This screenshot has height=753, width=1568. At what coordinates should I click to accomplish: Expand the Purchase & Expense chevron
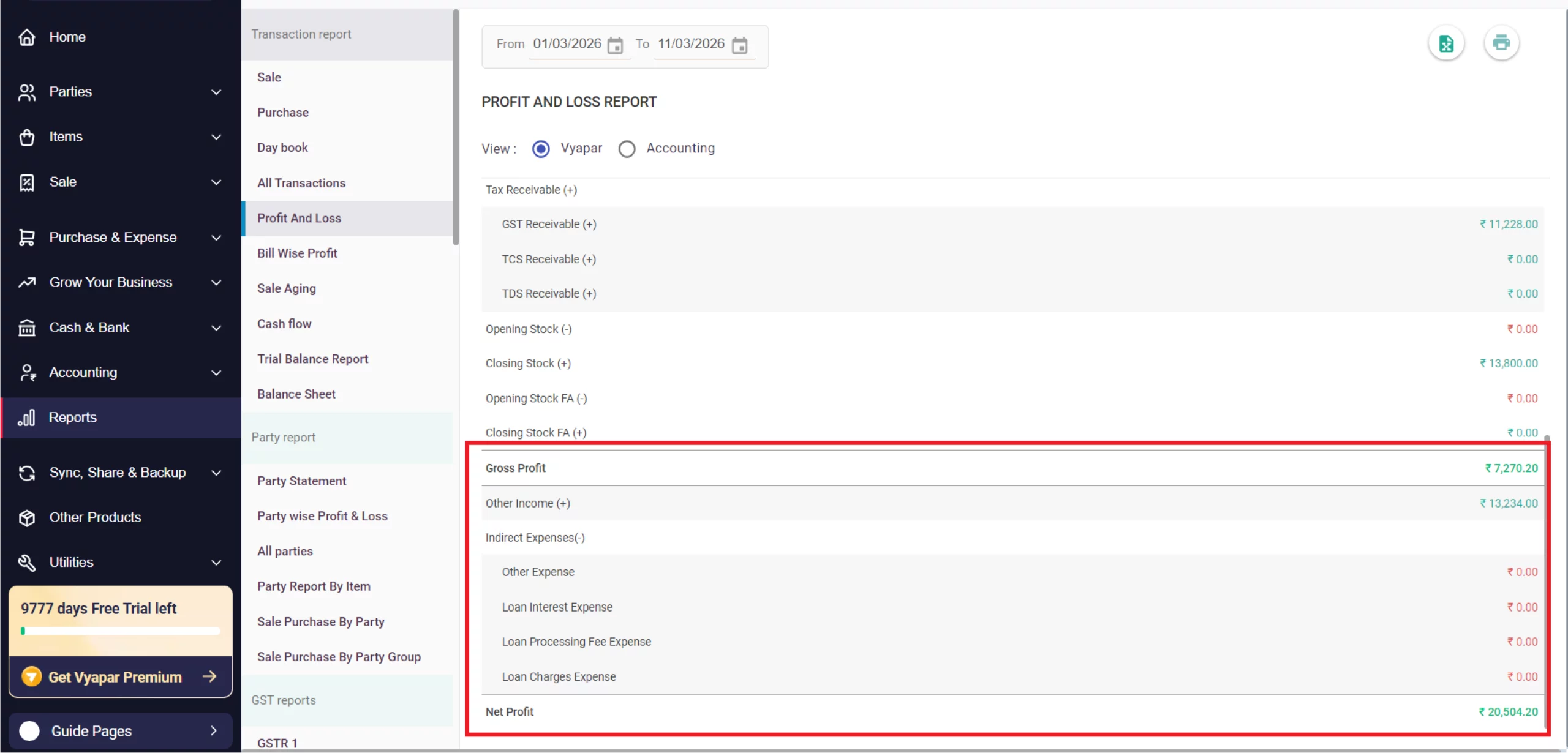(x=216, y=238)
